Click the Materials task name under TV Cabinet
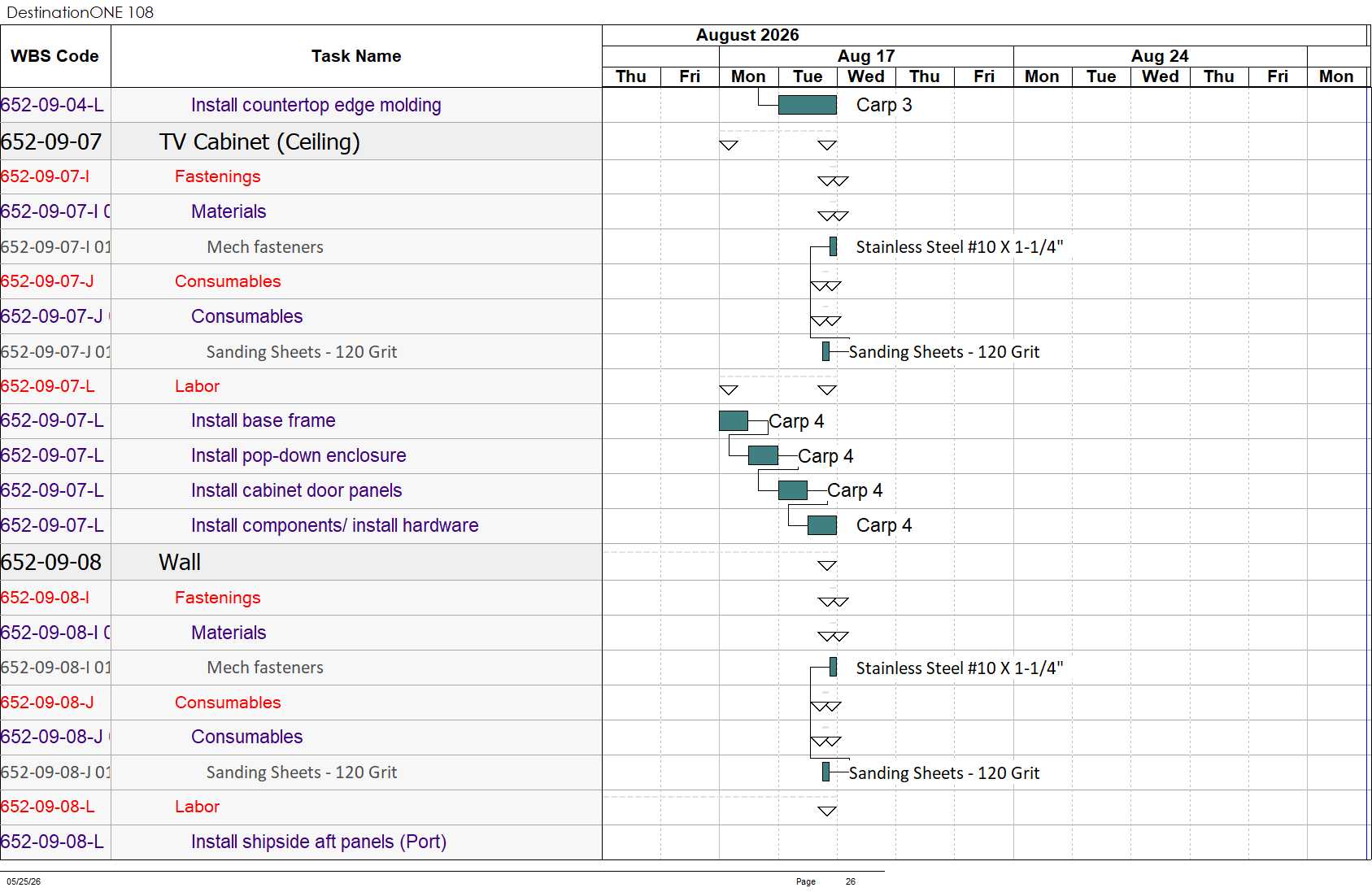Screen dimensions: 1372x892 pyautogui.click(x=229, y=211)
